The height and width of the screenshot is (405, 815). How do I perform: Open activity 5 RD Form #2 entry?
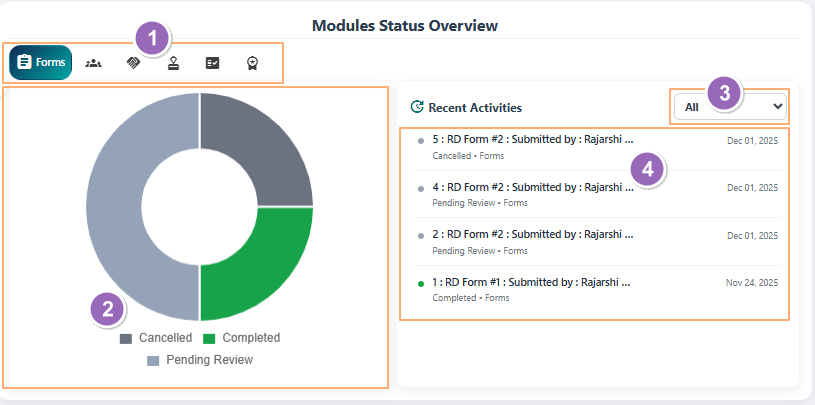532,140
